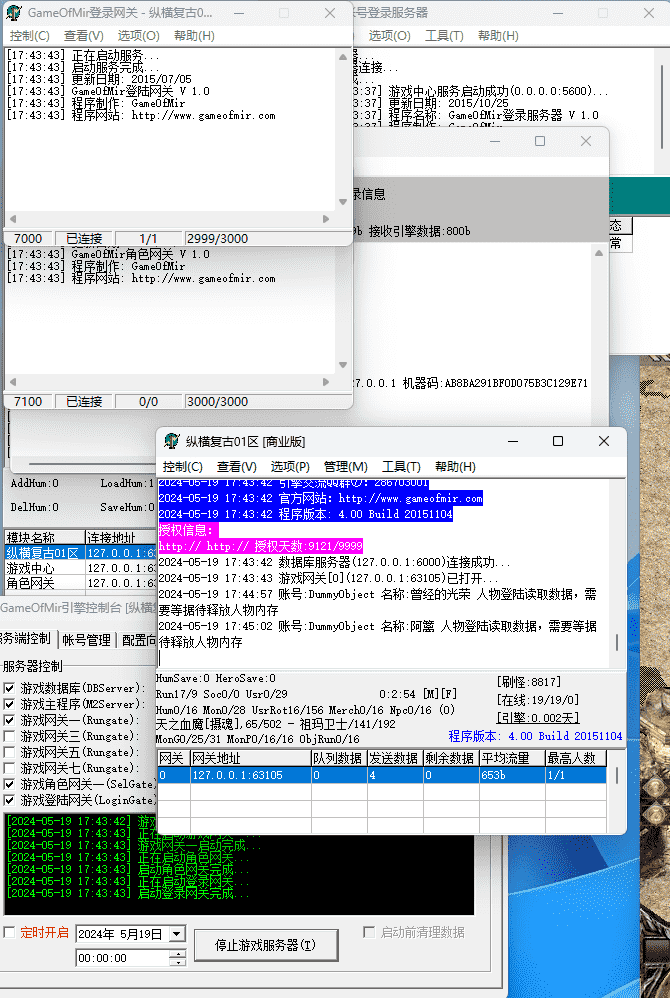Click the 程序版本: 4.00 Build 20151104 blue label
This screenshot has width=670, height=998.
coord(535,736)
